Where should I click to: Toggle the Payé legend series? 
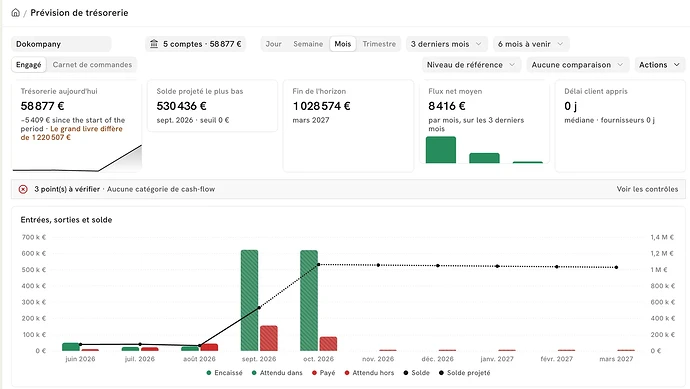pos(323,373)
